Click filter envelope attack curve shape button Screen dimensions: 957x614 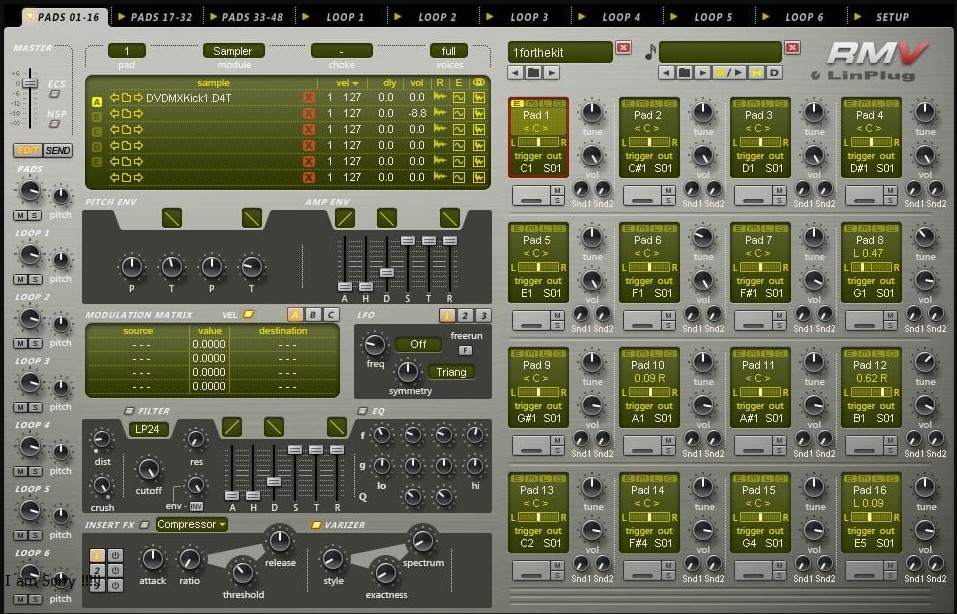(x=232, y=427)
